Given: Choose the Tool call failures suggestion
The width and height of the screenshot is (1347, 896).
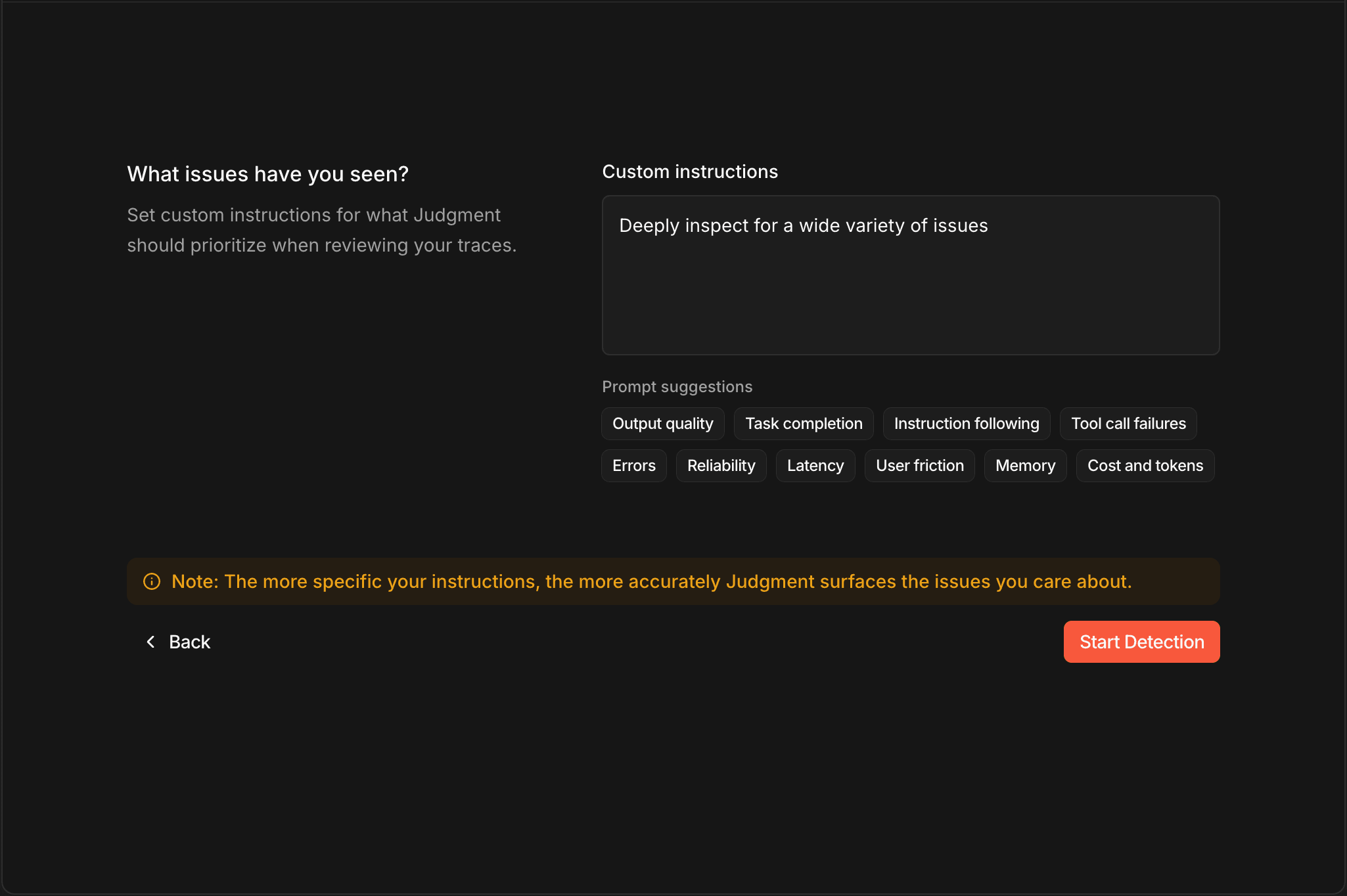Looking at the screenshot, I should [1128, 424].
